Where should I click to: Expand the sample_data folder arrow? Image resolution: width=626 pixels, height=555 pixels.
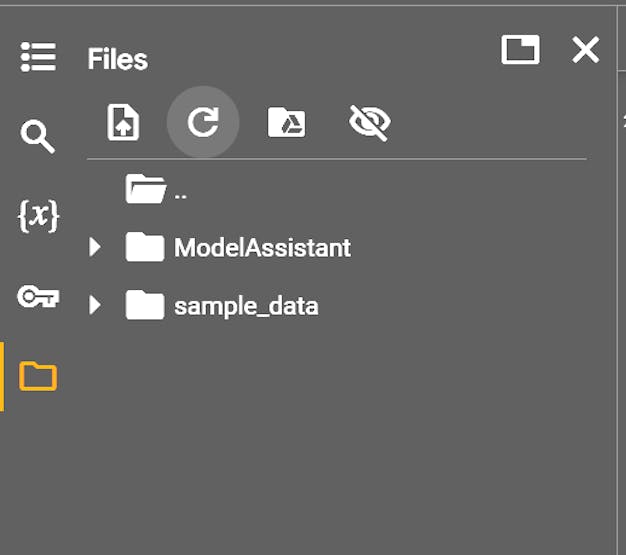[96, 305]
